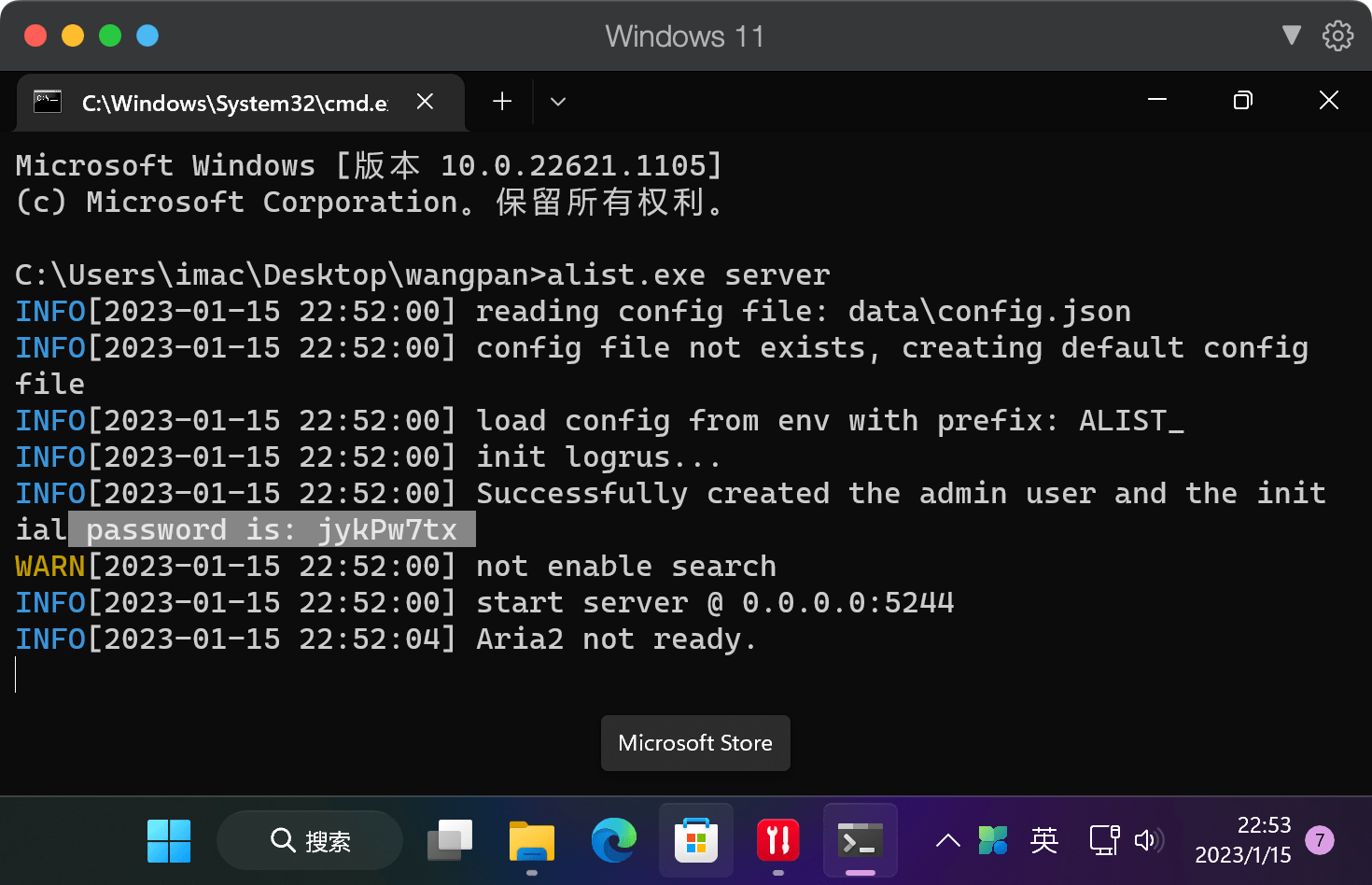Click the 'start server @ 0.0.0.0:5244' line
1372x885 pixels.
coord(484,602)
